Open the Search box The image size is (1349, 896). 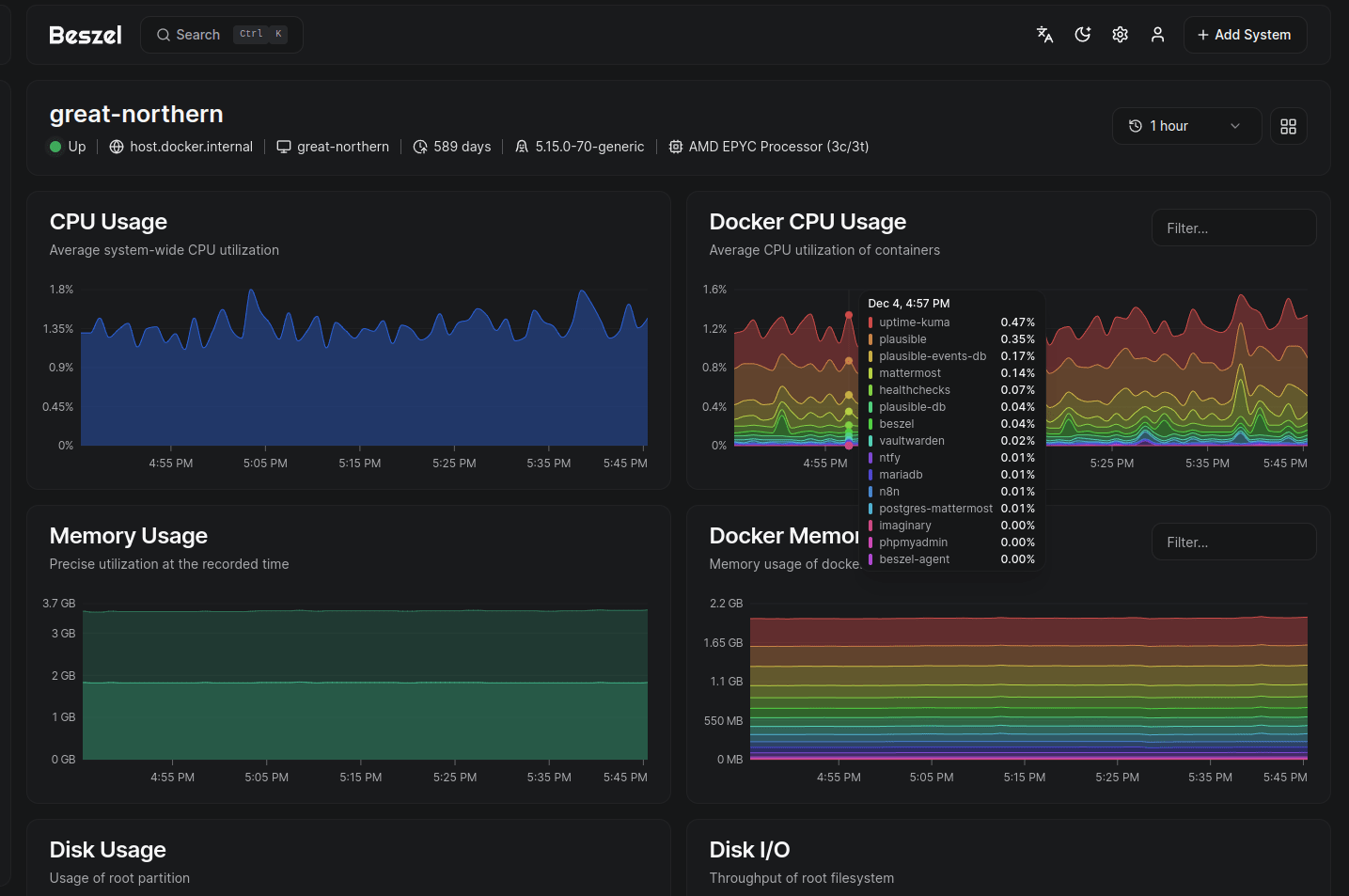point(221,35)
